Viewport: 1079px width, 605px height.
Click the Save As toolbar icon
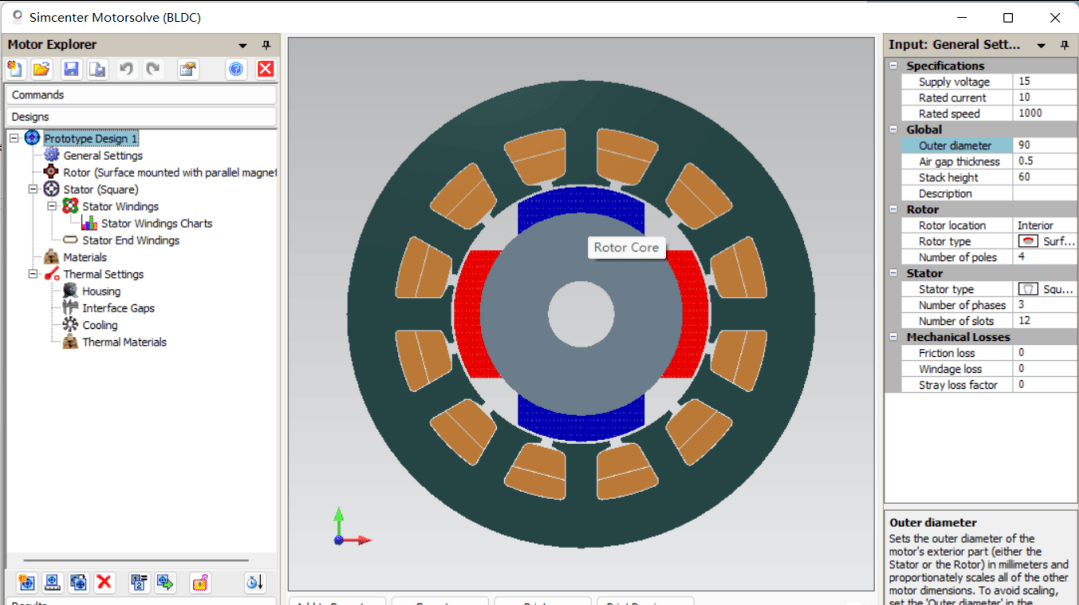(x=98, y=69)
